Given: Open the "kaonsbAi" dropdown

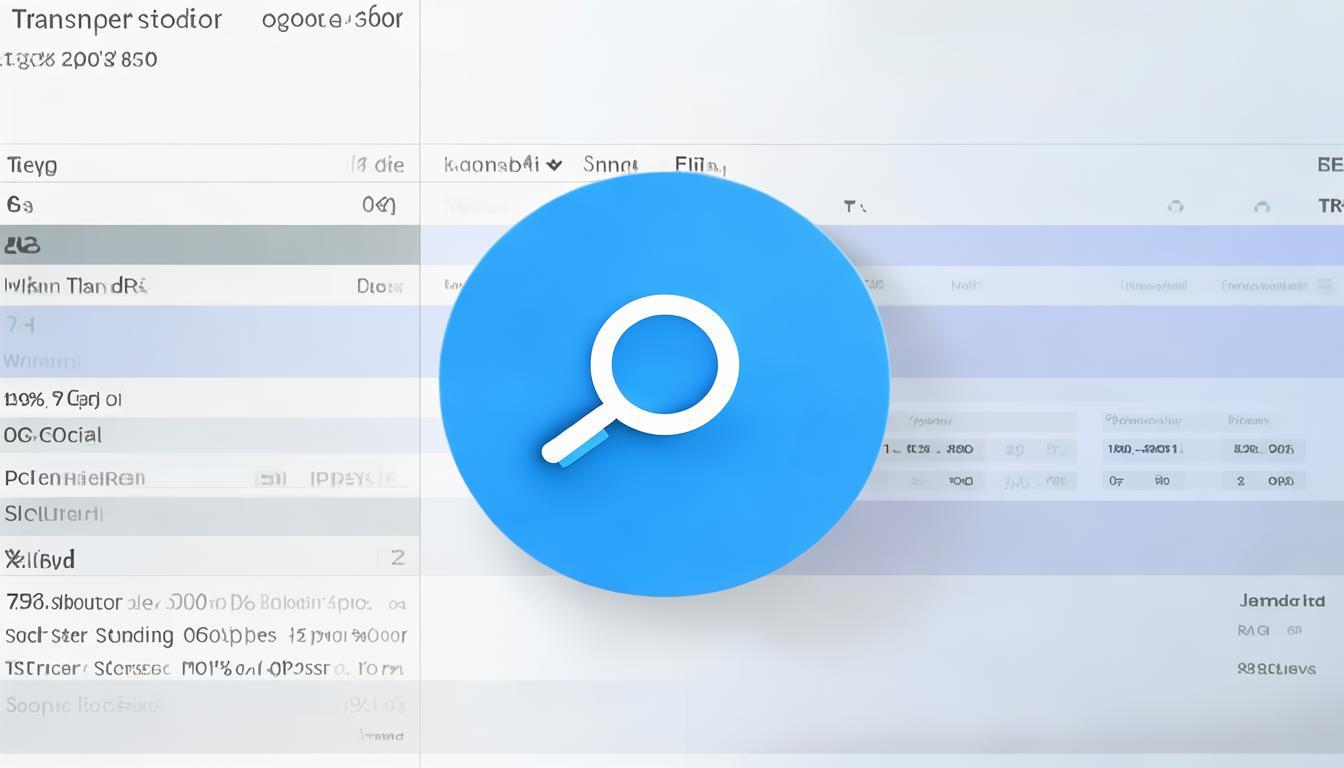Looking at the screenshot, I should (503, 164).
